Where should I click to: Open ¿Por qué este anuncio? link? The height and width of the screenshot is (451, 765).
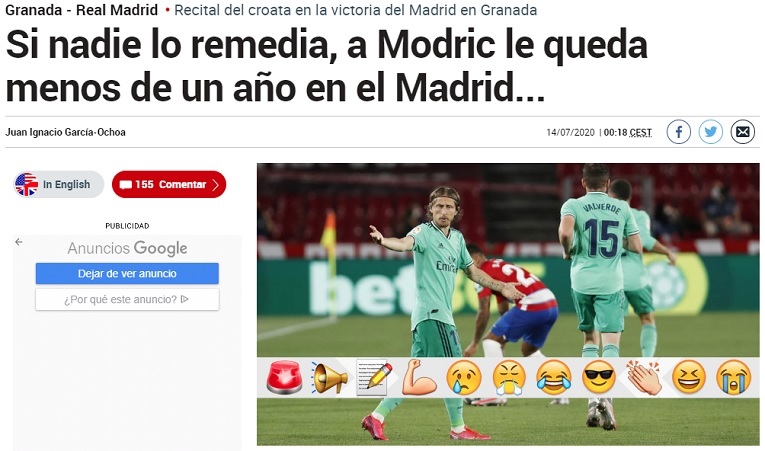(127, 300)
